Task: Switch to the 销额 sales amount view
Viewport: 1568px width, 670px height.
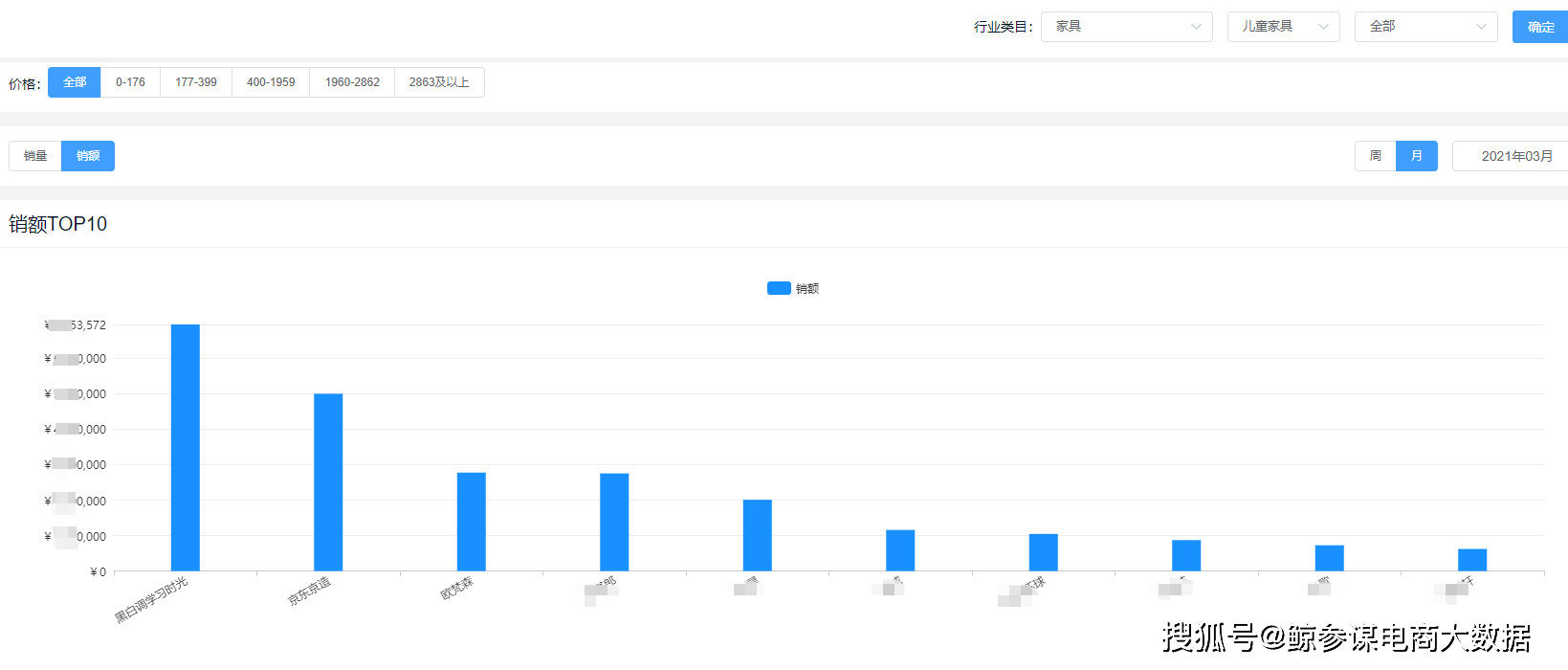Action: (88, 156)
